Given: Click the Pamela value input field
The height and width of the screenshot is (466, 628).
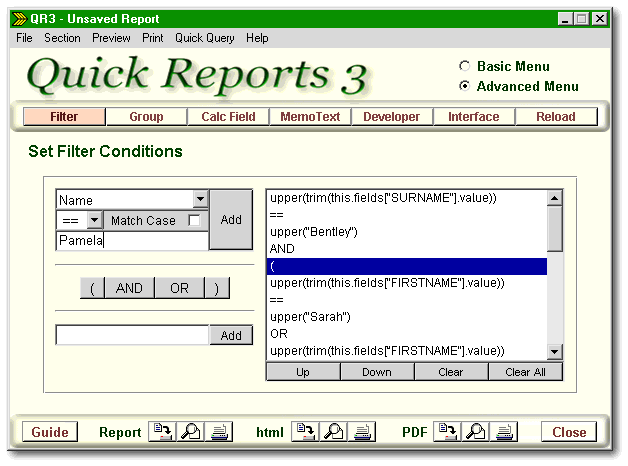Looking at the screenshot, I should [x=132, y=241].
